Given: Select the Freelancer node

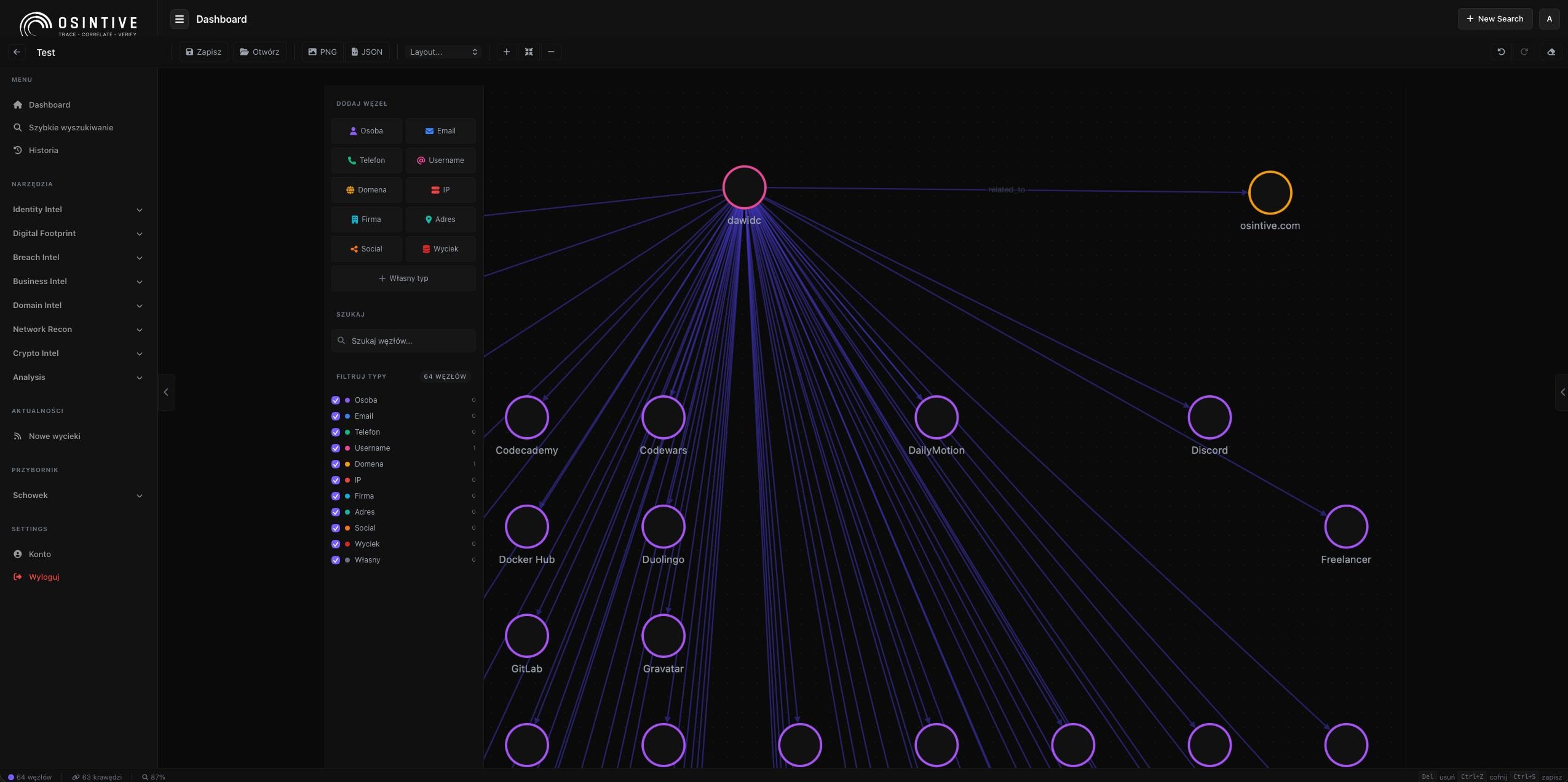Looking at the screenshot, I should [1346, 527].
